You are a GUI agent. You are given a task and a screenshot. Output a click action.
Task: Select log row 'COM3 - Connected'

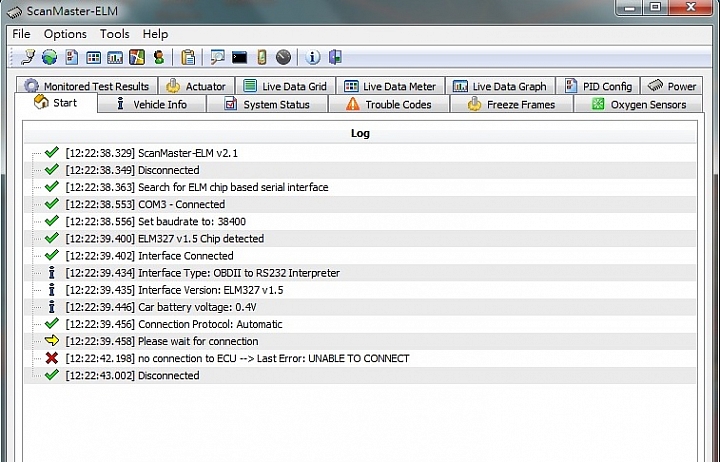[360, 204]
